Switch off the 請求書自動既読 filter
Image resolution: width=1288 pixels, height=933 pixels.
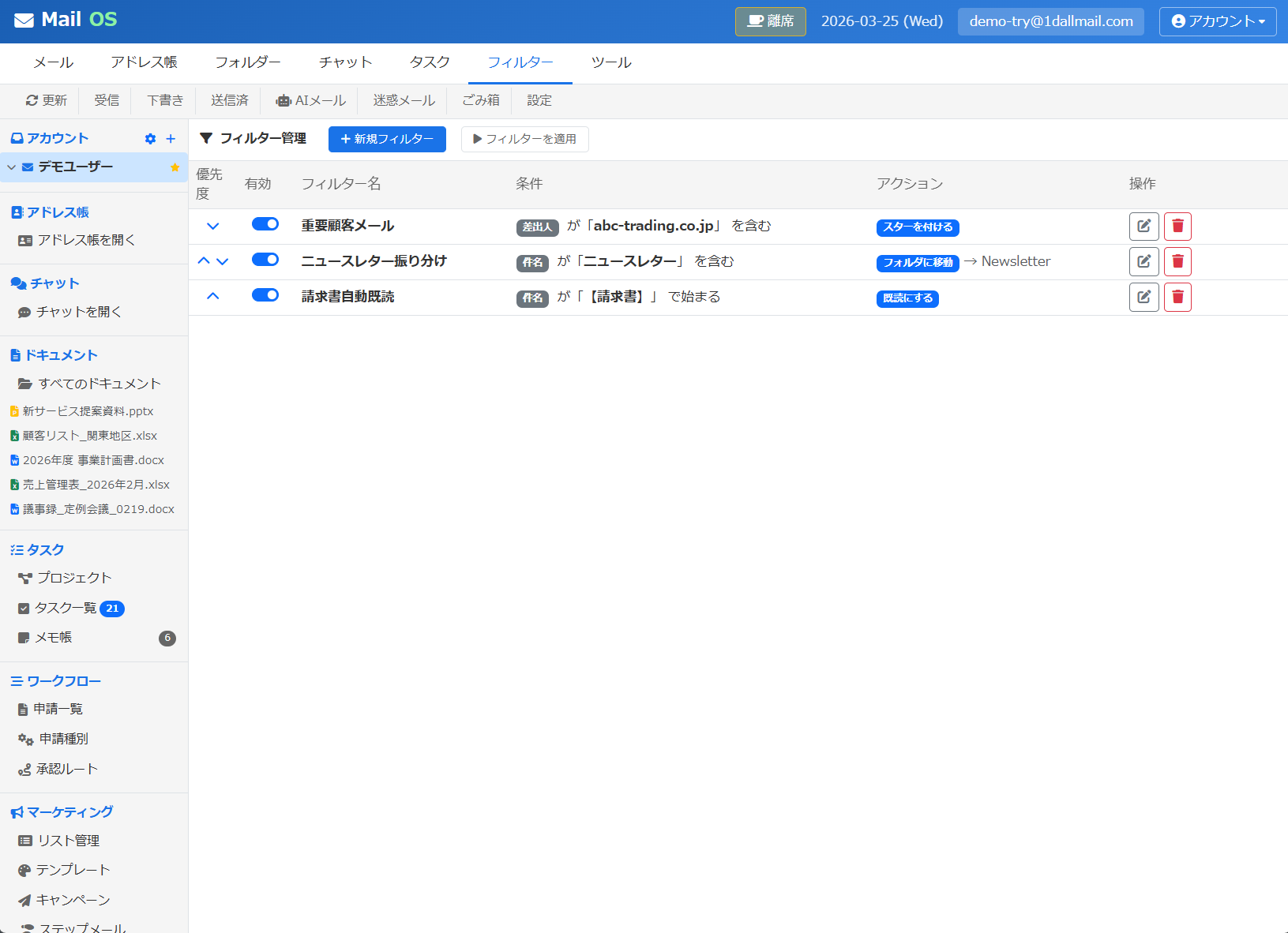coord(265,295)
